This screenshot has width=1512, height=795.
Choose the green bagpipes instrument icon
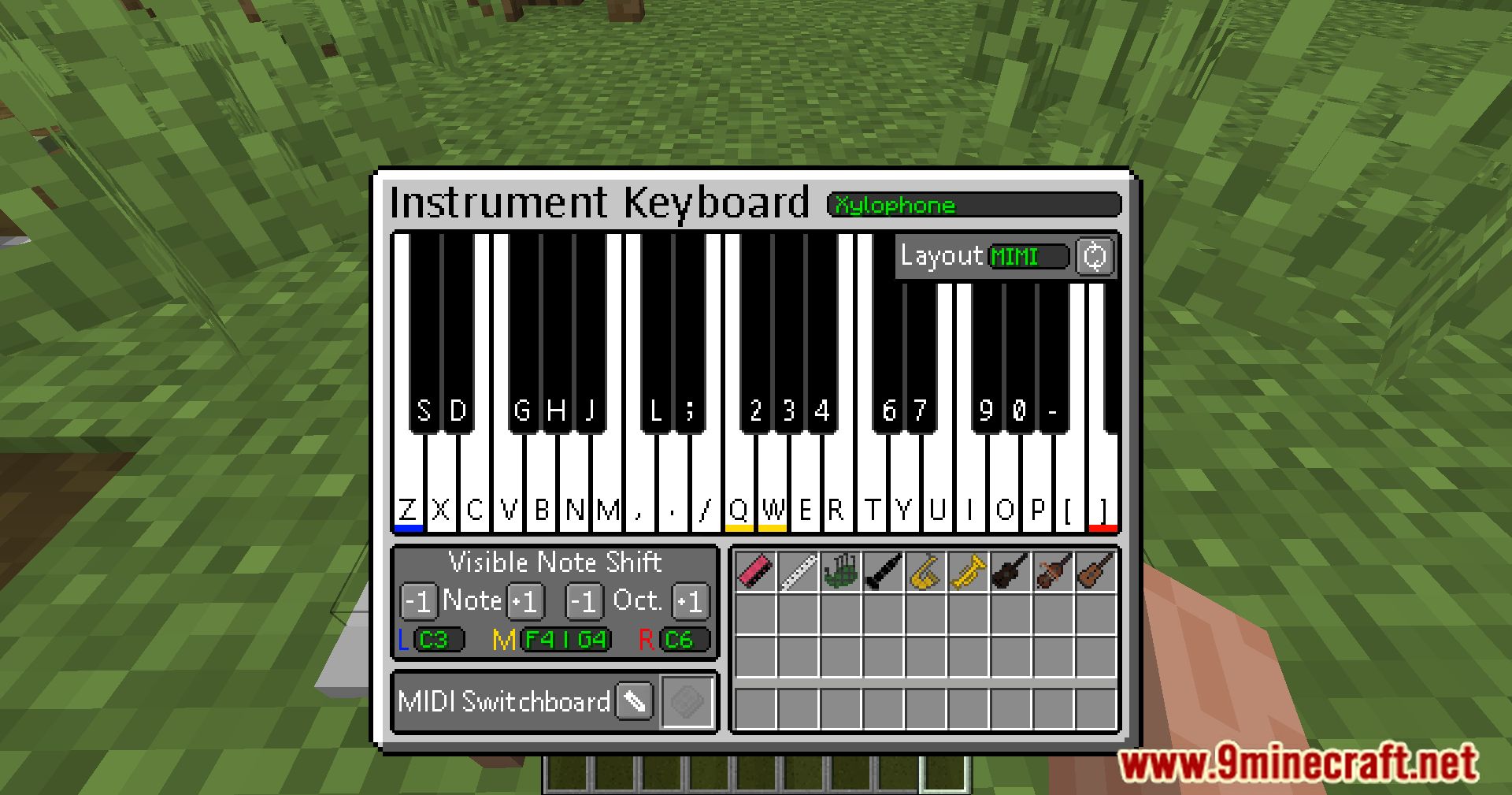(x=840, y=571)
